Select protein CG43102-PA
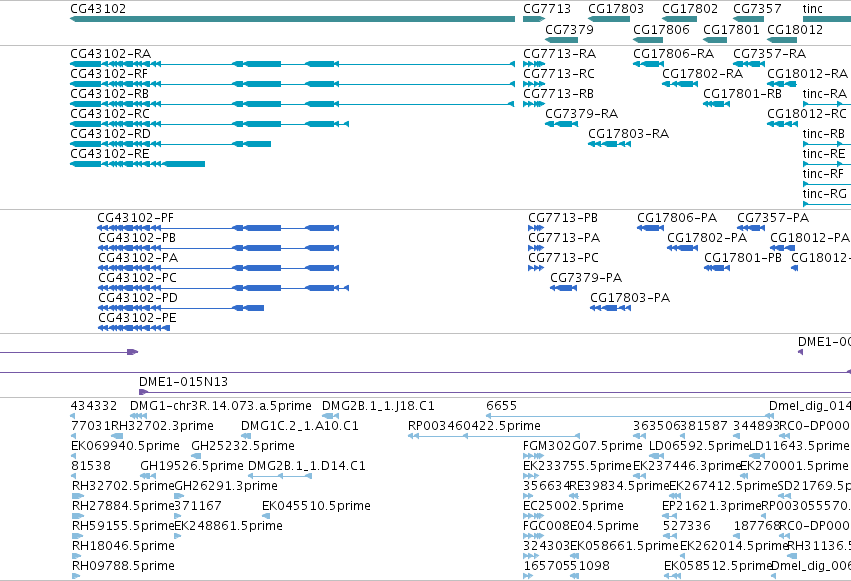 pyautogui.click(x=218, y=268)
